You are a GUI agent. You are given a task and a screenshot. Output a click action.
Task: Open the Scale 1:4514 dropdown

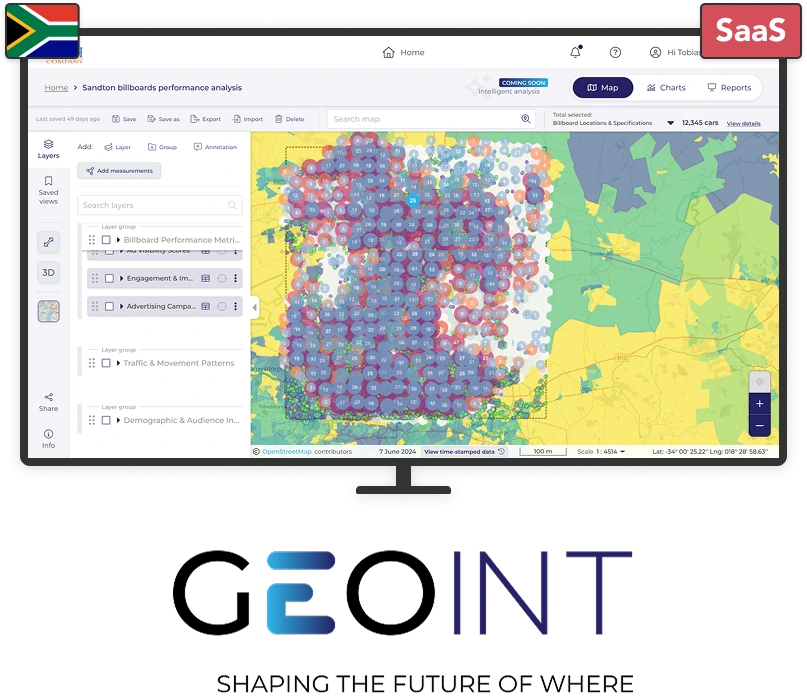(601, 451)
